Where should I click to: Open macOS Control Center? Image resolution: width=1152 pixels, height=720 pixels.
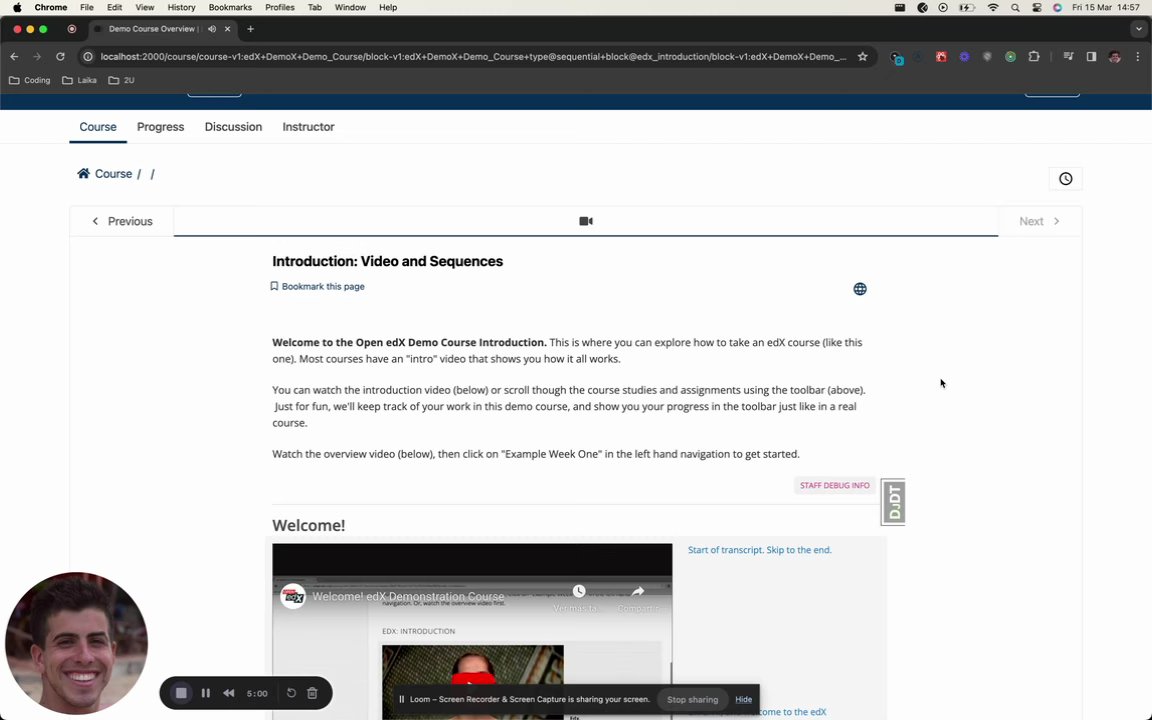(1037, 7)
